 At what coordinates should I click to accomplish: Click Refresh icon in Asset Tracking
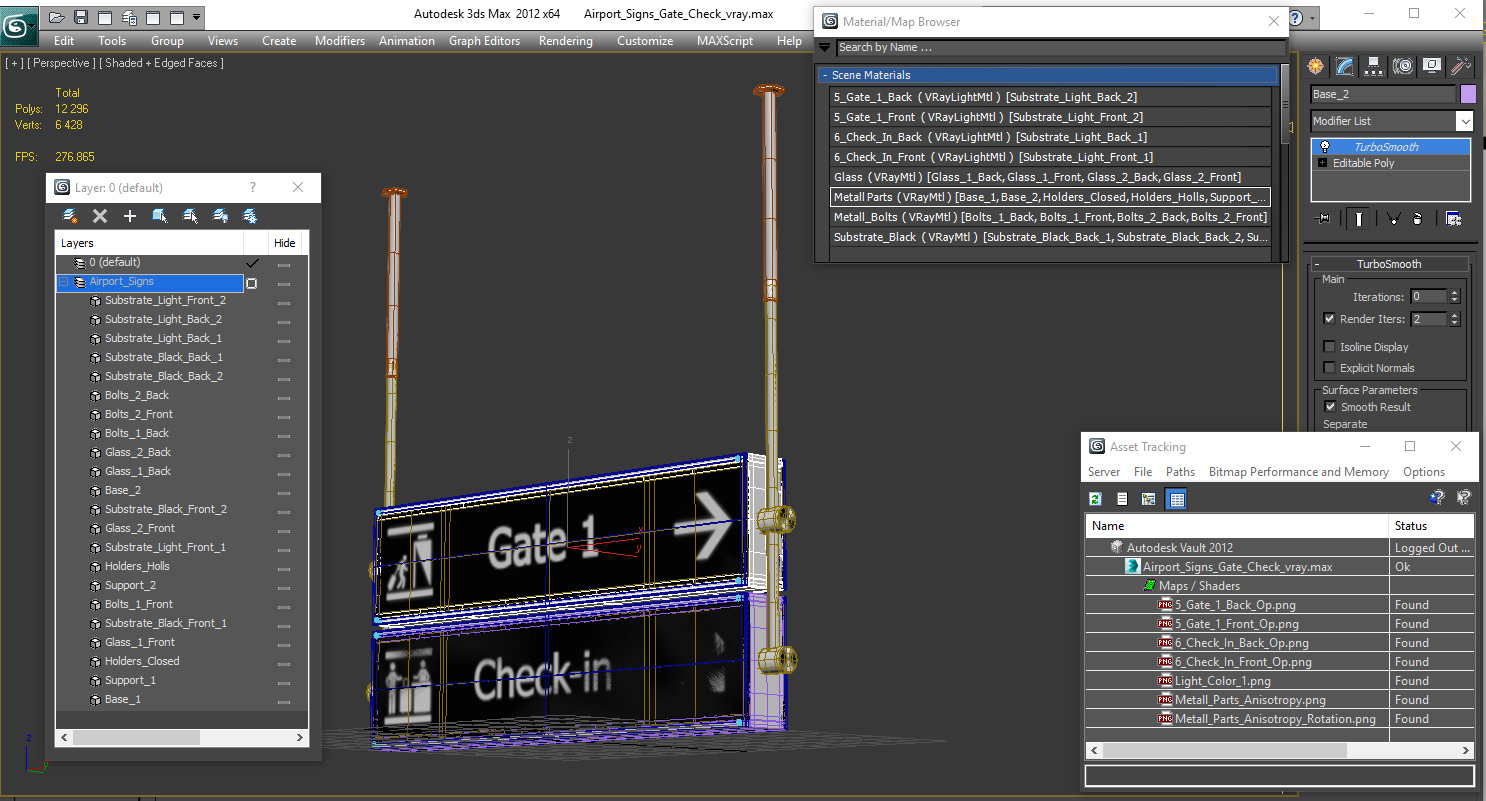pyautogui.click(x=1096, y=499)
